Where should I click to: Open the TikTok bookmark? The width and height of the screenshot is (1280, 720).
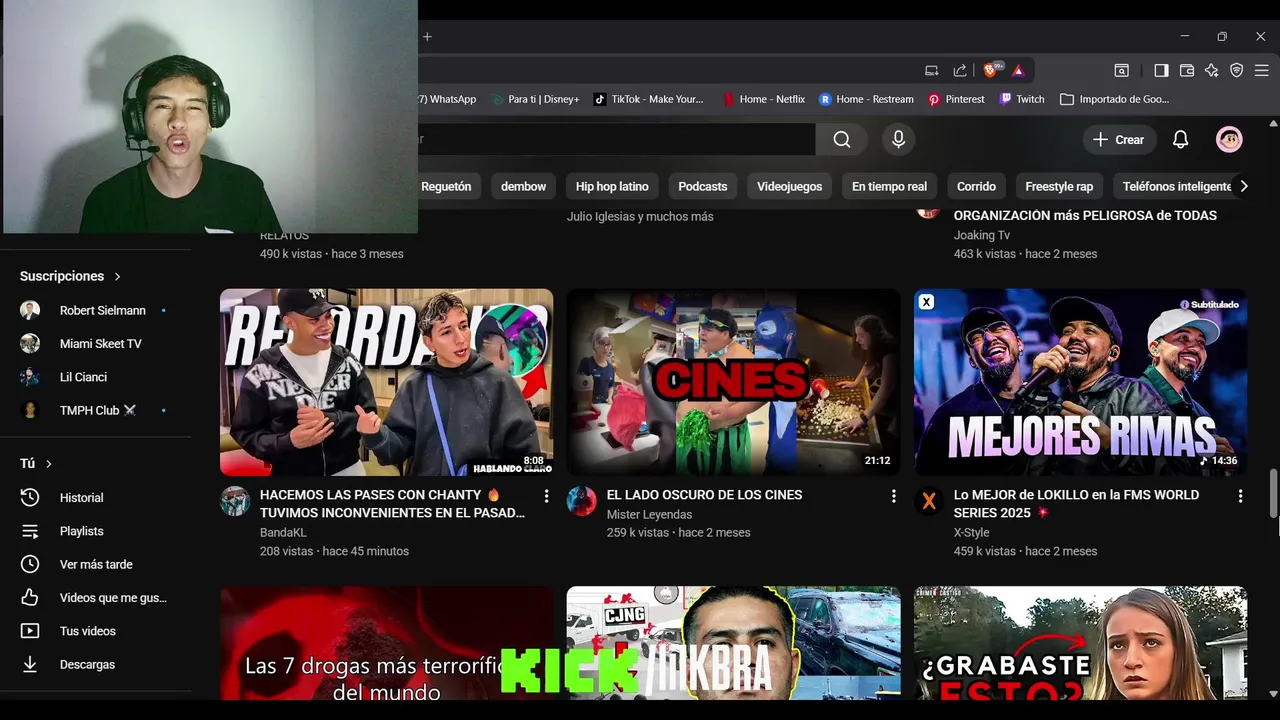pos(648,99)
